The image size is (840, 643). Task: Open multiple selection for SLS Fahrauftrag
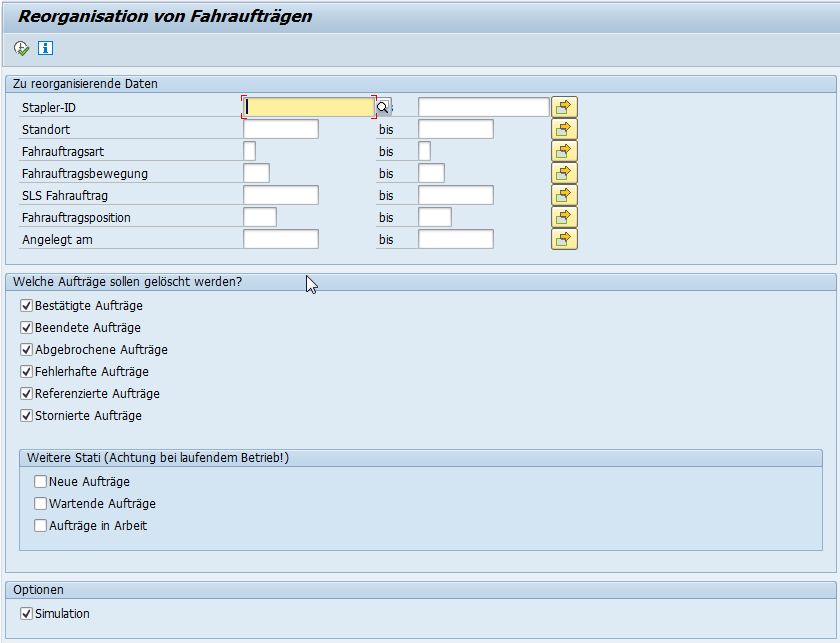coord(564,195)
